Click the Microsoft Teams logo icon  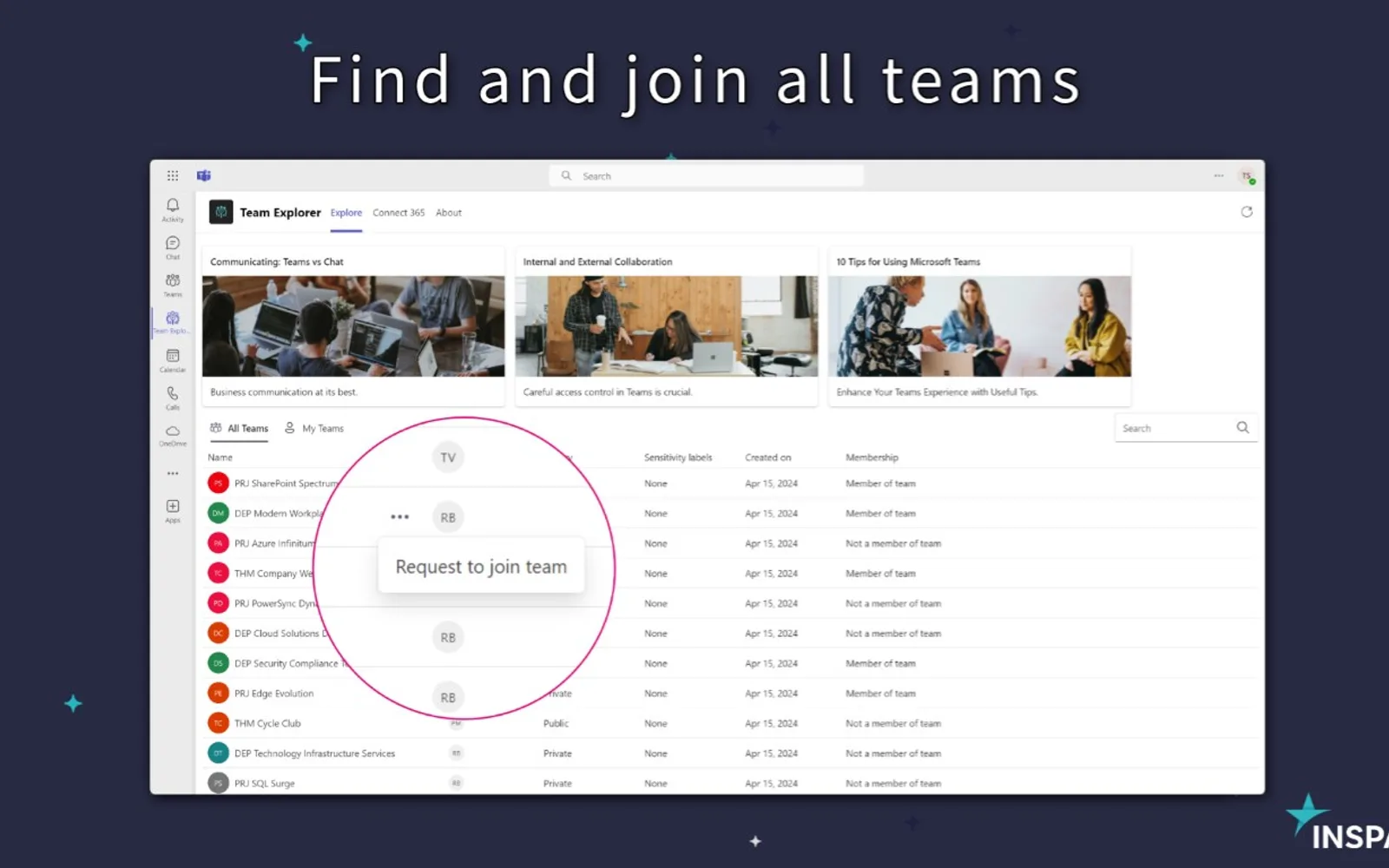[x=204, y=175]
